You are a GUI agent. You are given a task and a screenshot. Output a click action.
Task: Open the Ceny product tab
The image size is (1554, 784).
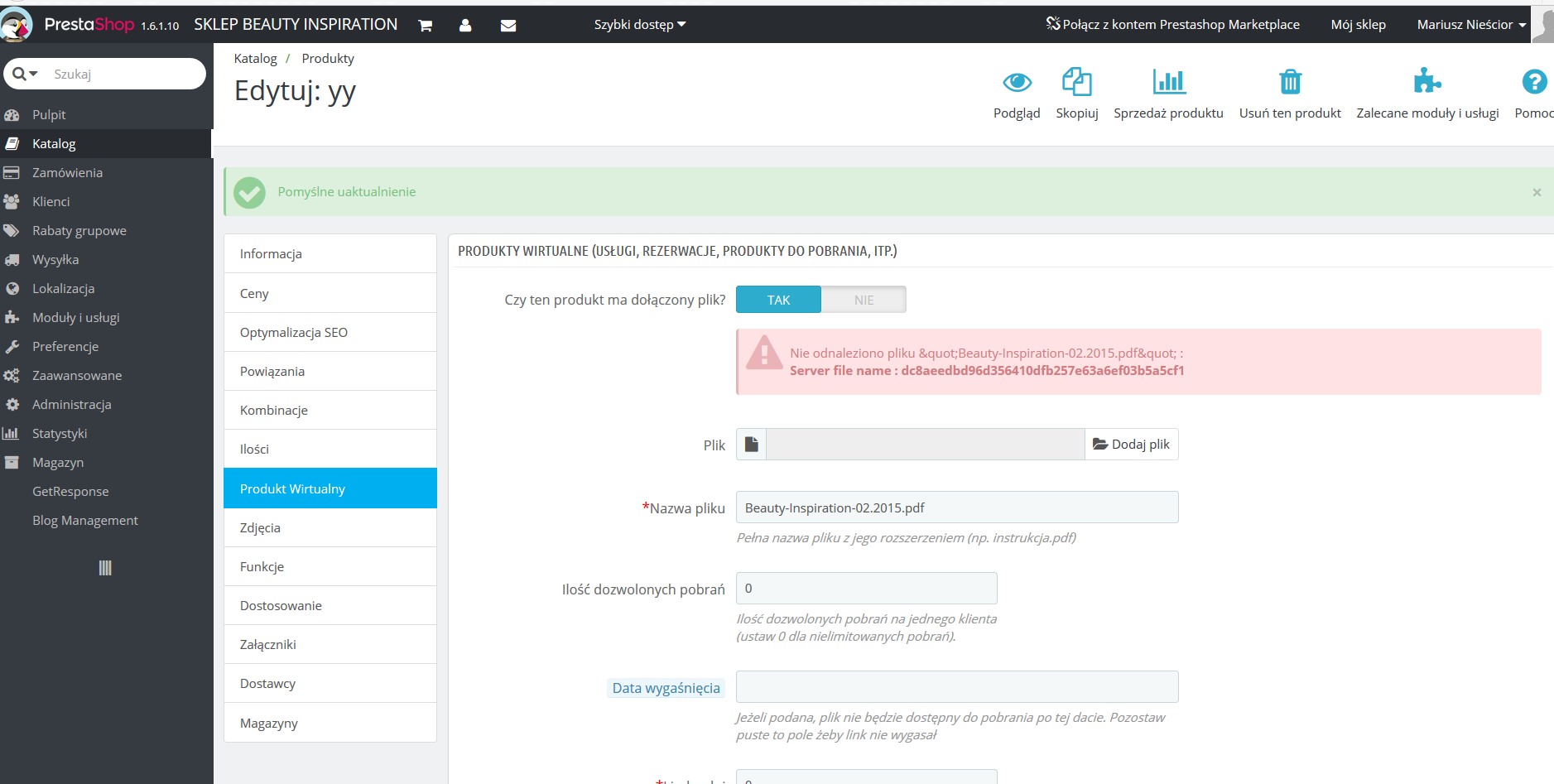click(x=330, y=294)
